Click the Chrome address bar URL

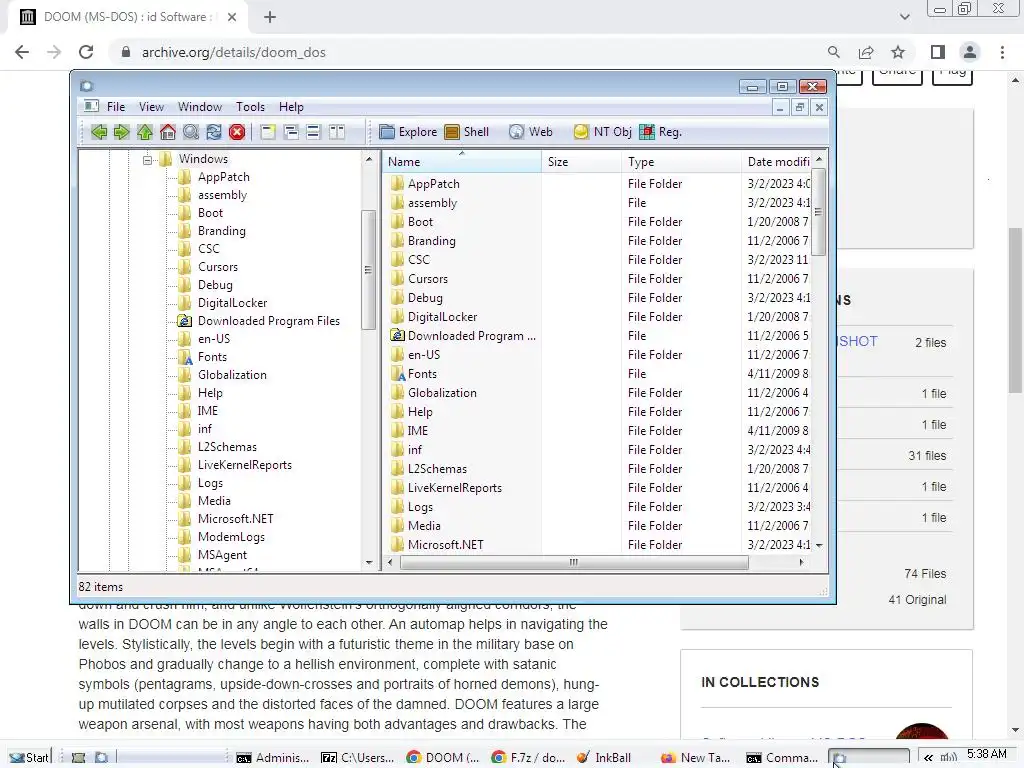click(x=233, y=52)
